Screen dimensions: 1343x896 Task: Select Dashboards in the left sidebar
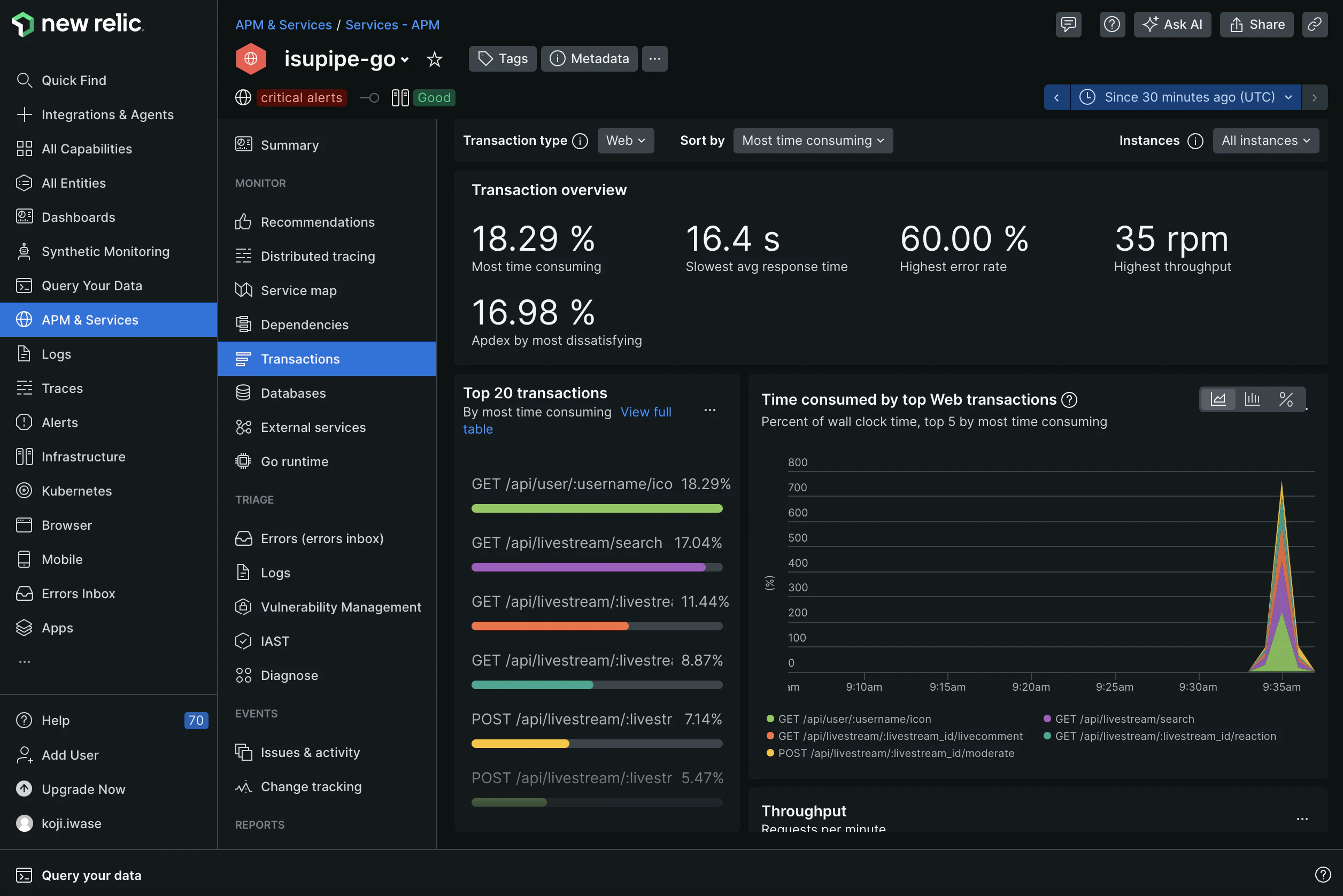pos(109,217)
